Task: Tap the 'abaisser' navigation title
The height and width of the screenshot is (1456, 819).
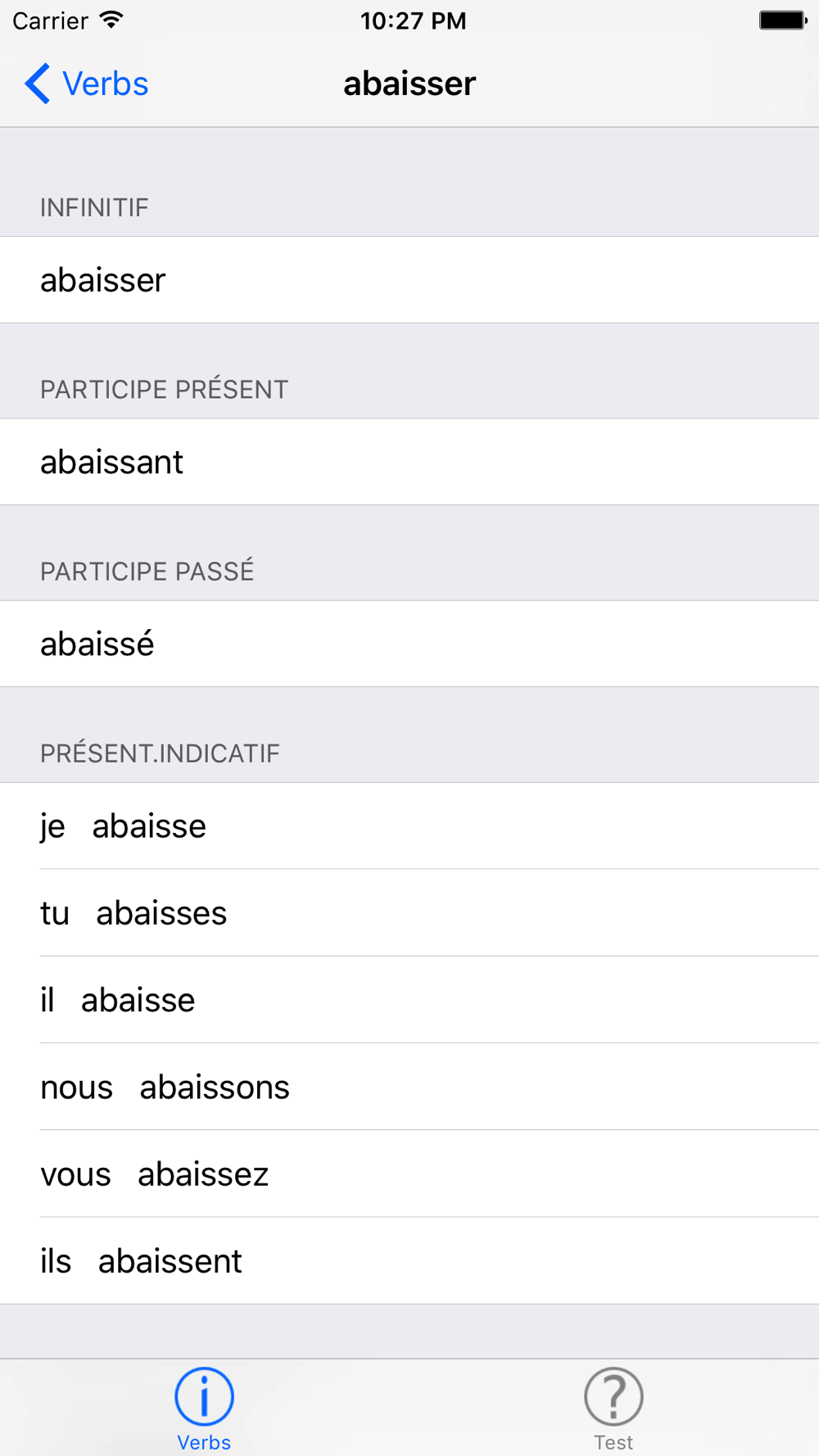Action: click(409, 84)
